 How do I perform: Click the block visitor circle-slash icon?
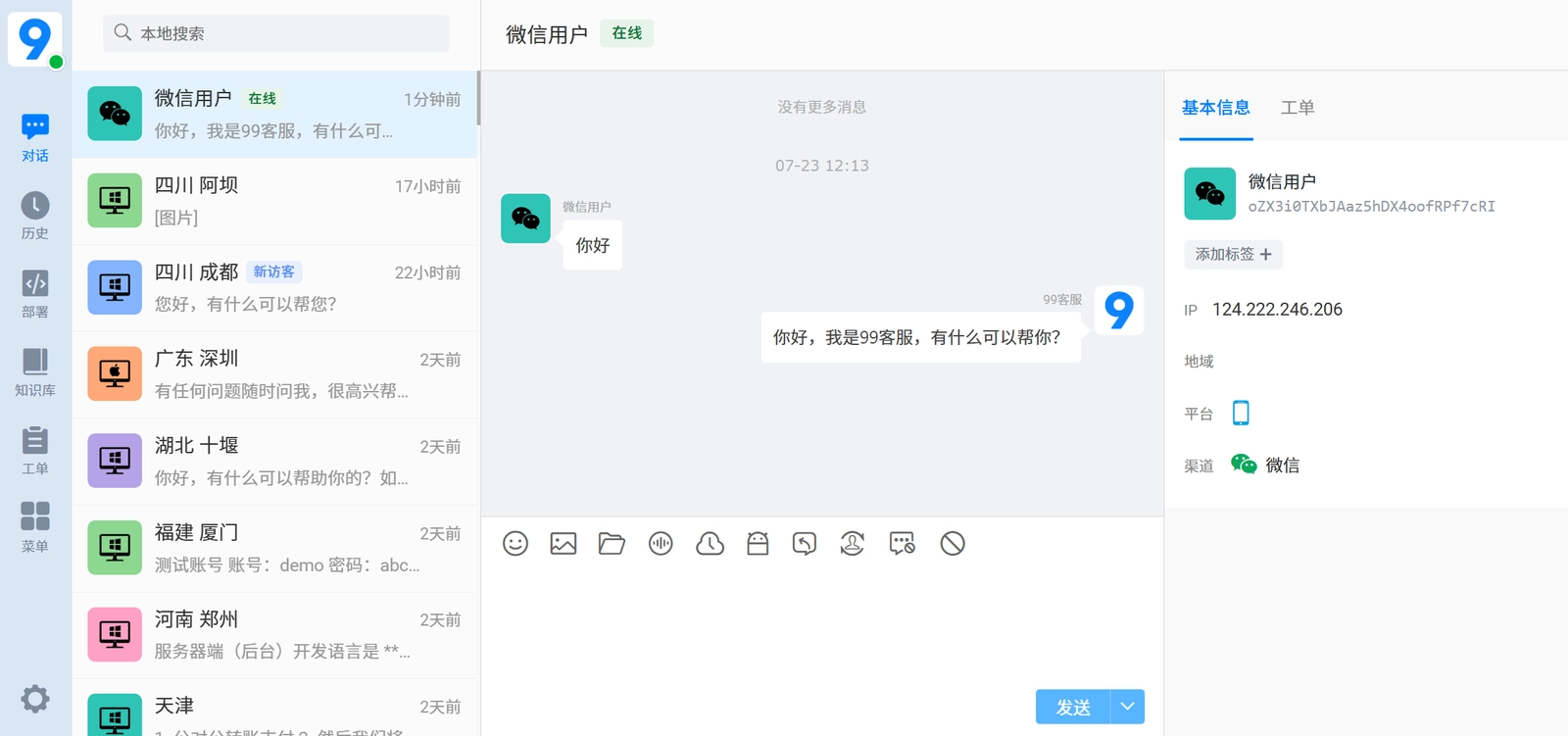[953, 543]
